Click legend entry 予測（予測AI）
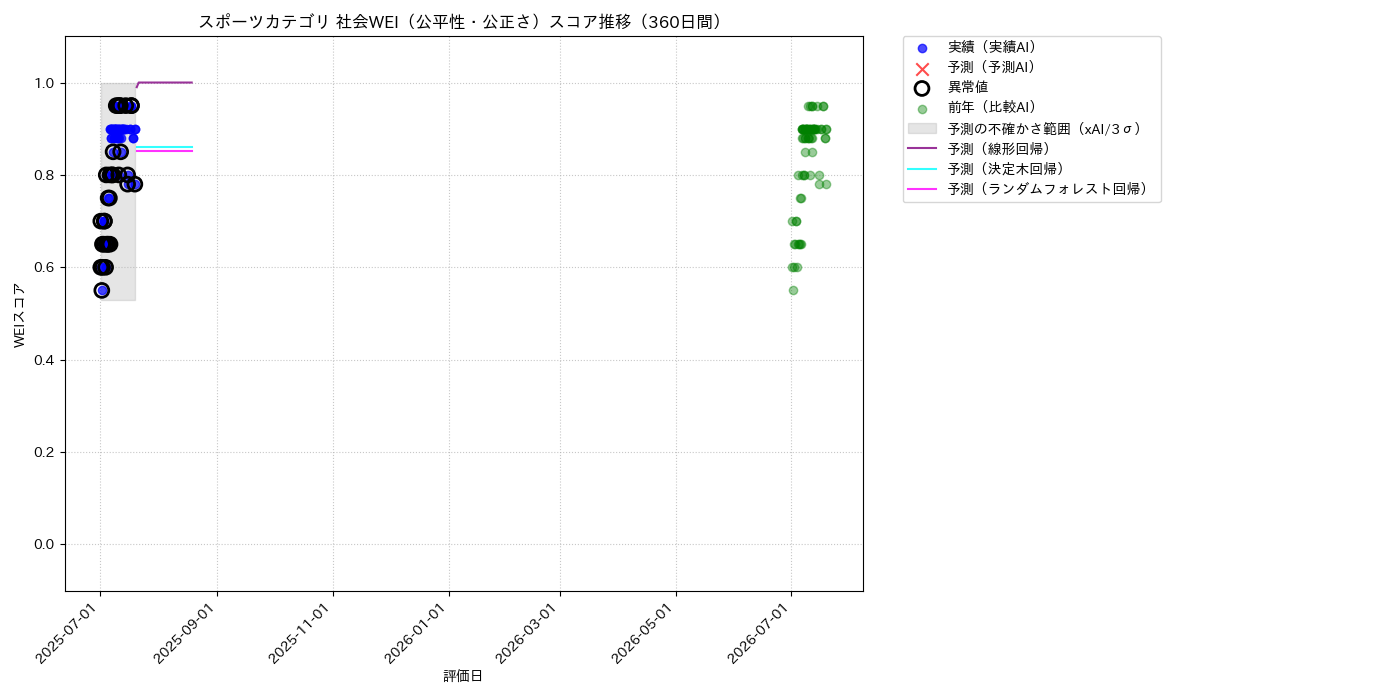This screenshot has width=1400, height=700. pyautogui.click(x=992, y=67)
